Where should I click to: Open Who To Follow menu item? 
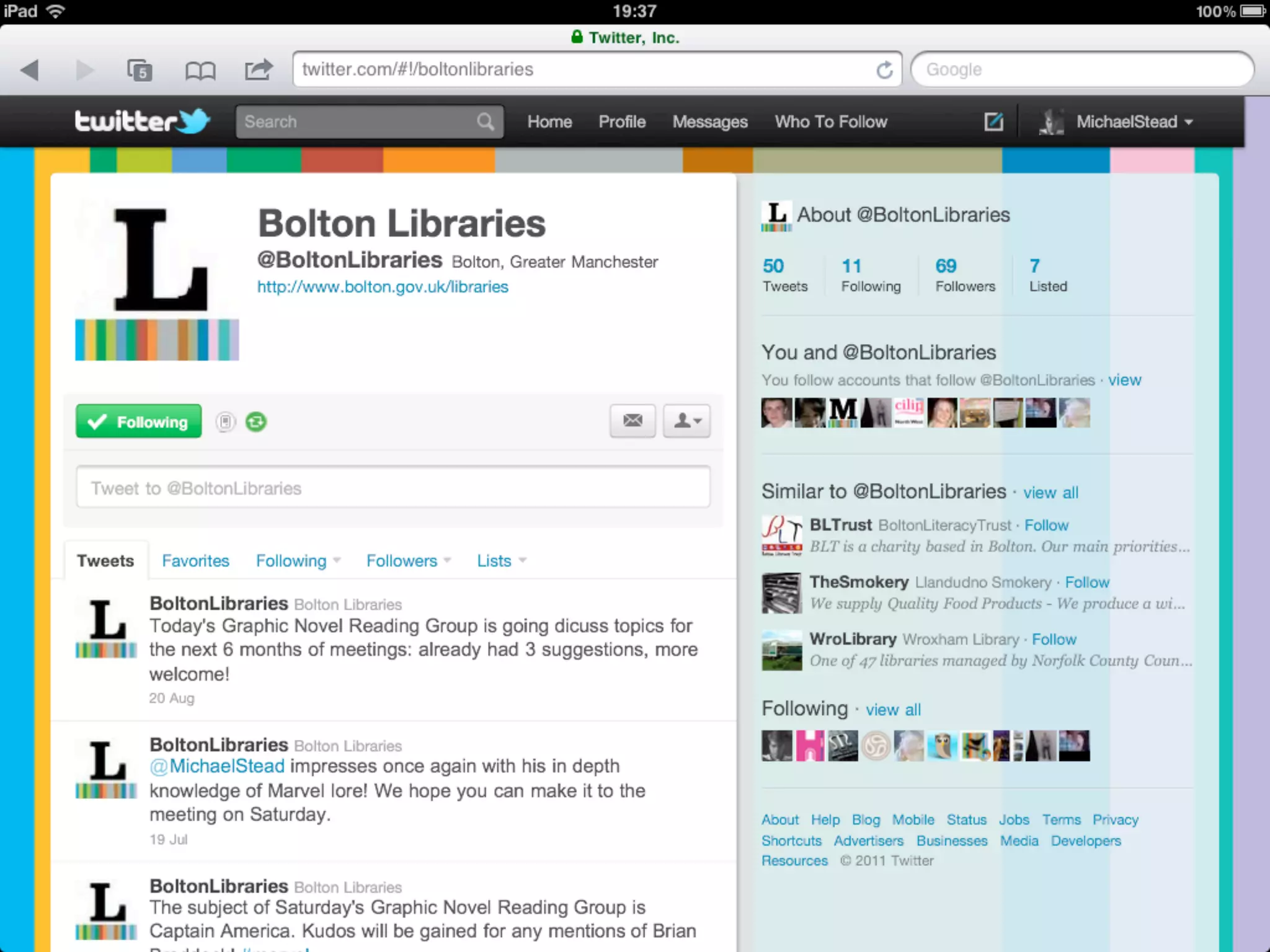(x=830, y=122)
